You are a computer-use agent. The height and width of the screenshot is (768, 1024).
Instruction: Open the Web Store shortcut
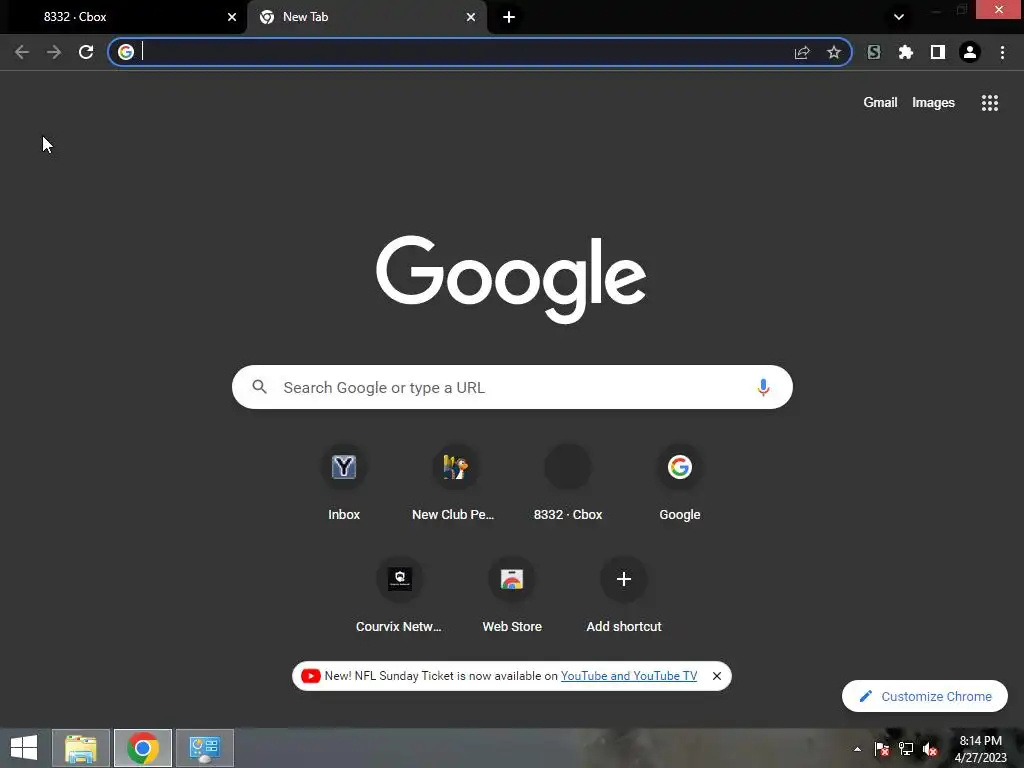click(x=512, y=596)
